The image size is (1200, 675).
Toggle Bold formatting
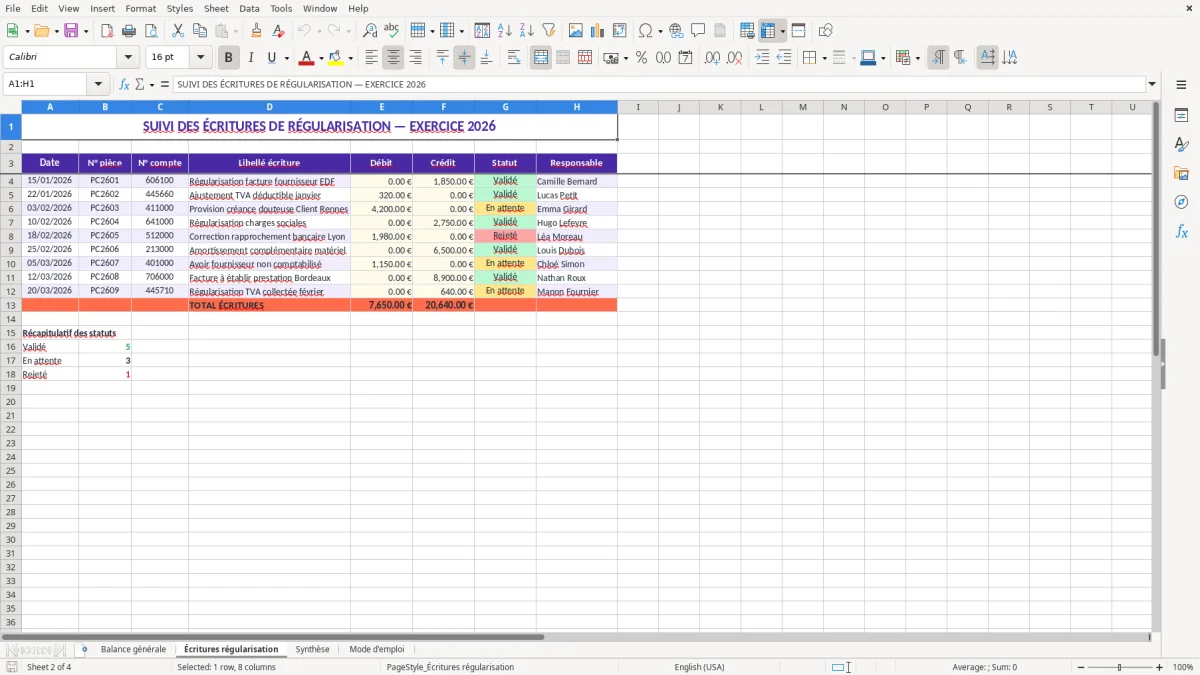pos(229,58)
